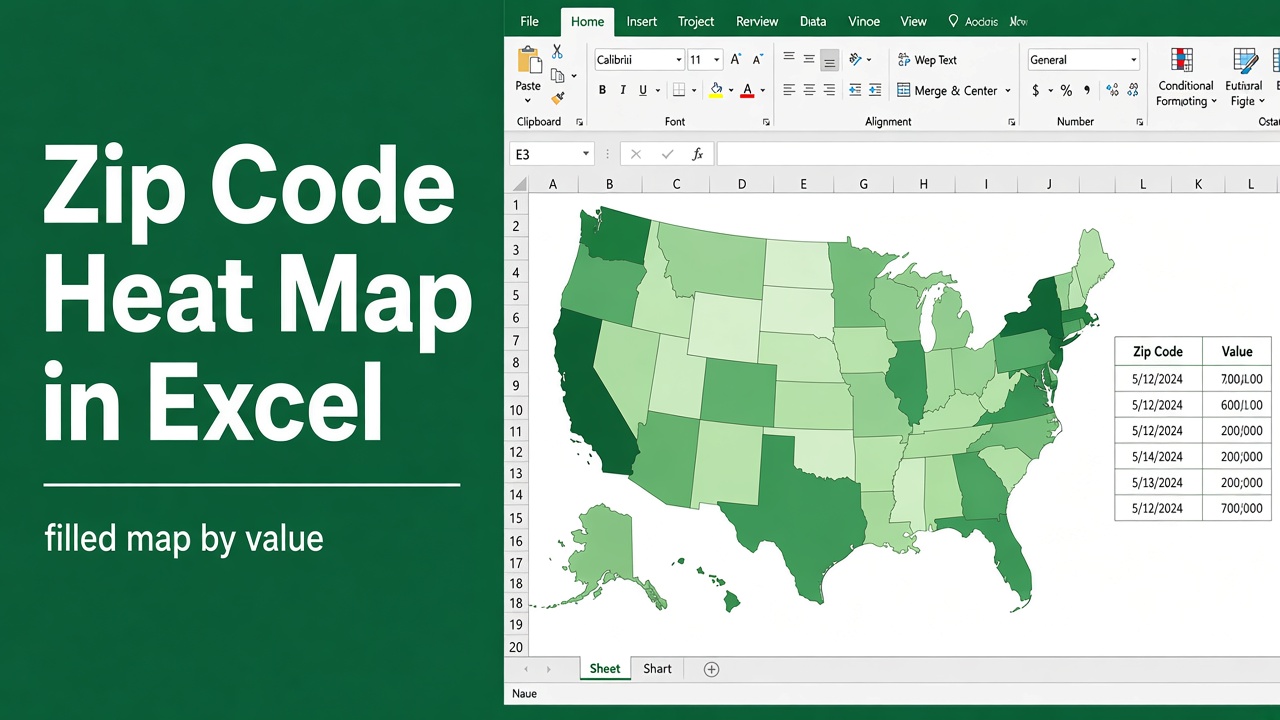
Task: Open the font name dropdown
Action: coord(679,60)
